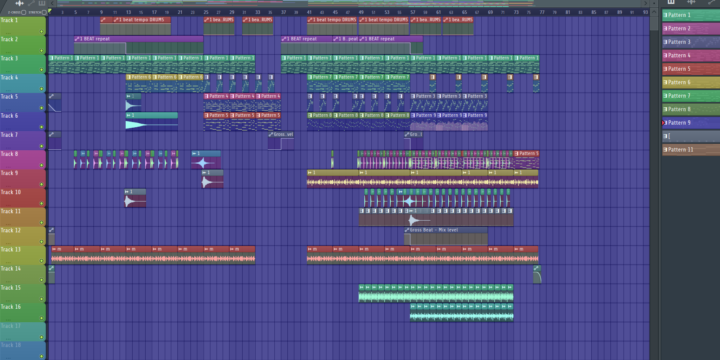Viewport: 720px width, 360px height.
Task: Click the automation clips icon above the track list
Action: pos(31,3)
